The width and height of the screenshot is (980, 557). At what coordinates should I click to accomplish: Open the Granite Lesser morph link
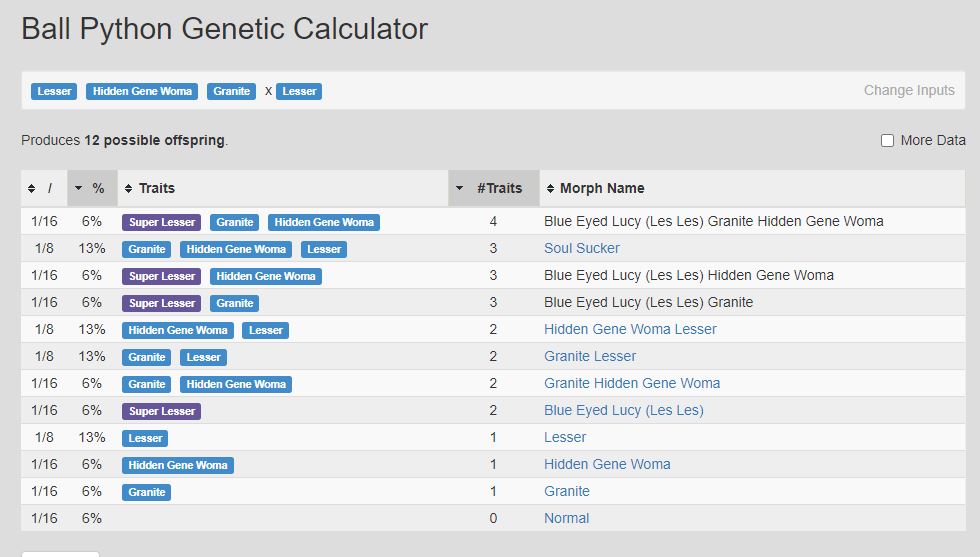pos(589,356)
